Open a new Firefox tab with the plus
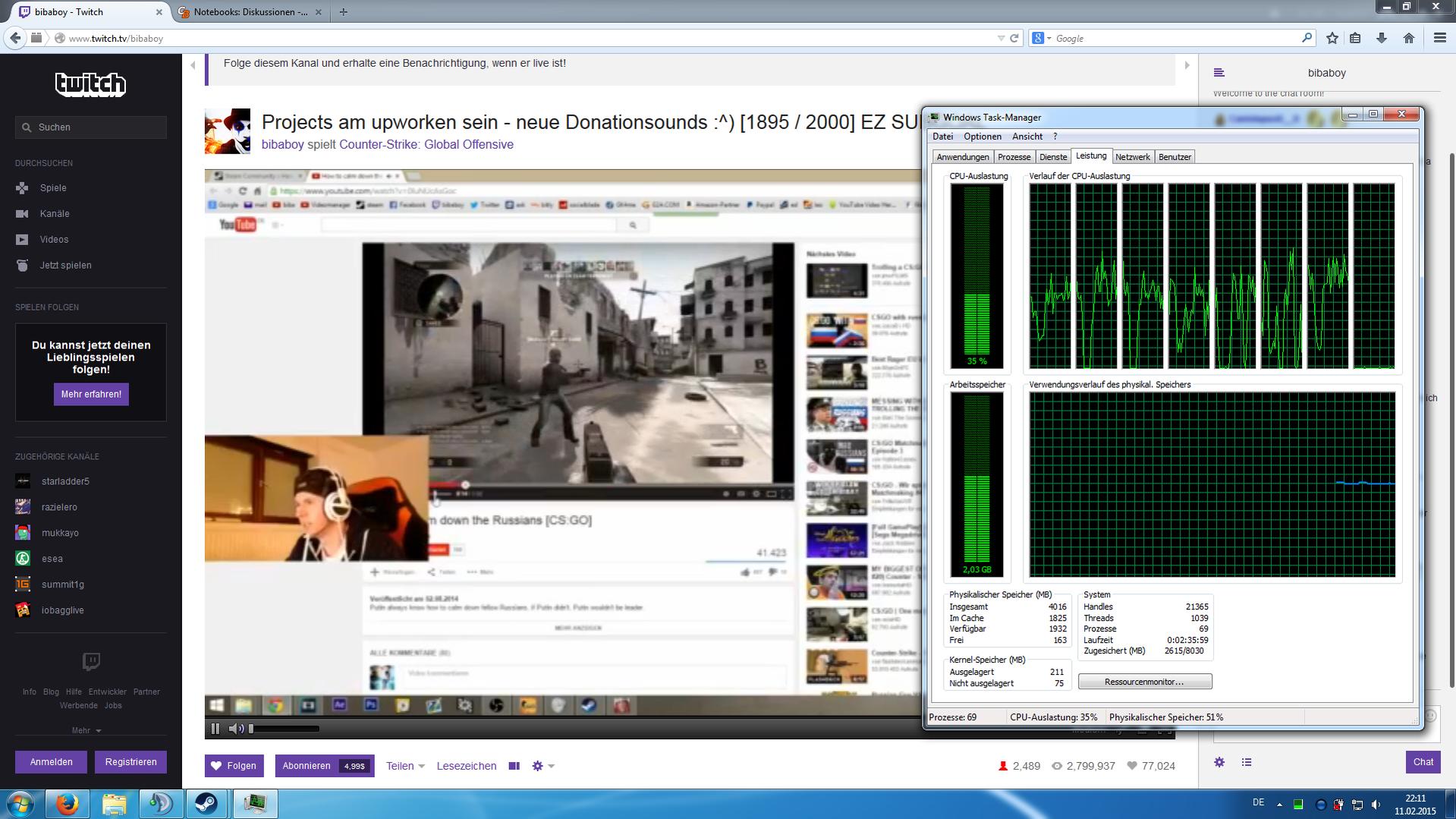 344,12
